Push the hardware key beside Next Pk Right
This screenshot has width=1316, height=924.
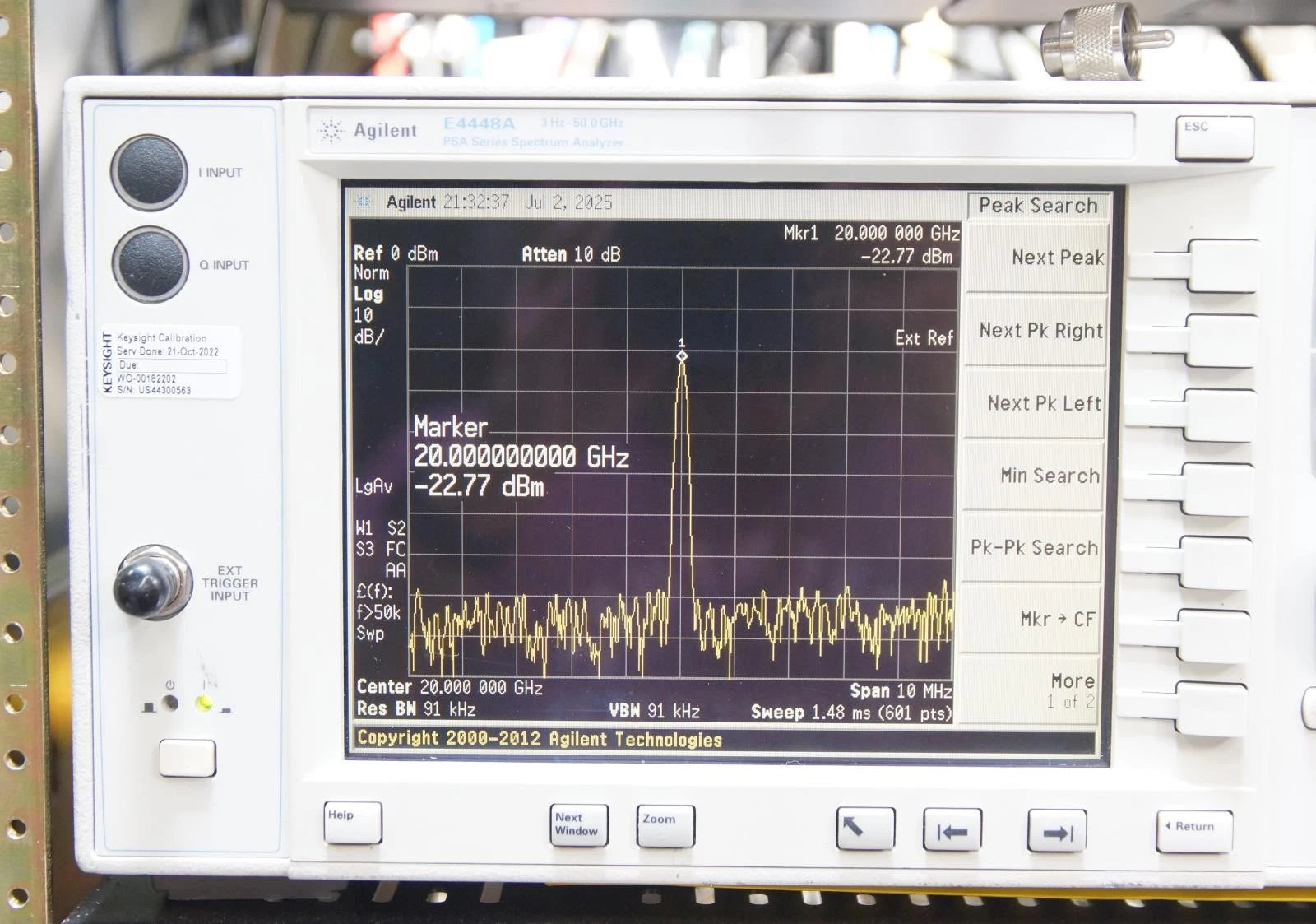pyautogui.click(x=1221, y=341)
